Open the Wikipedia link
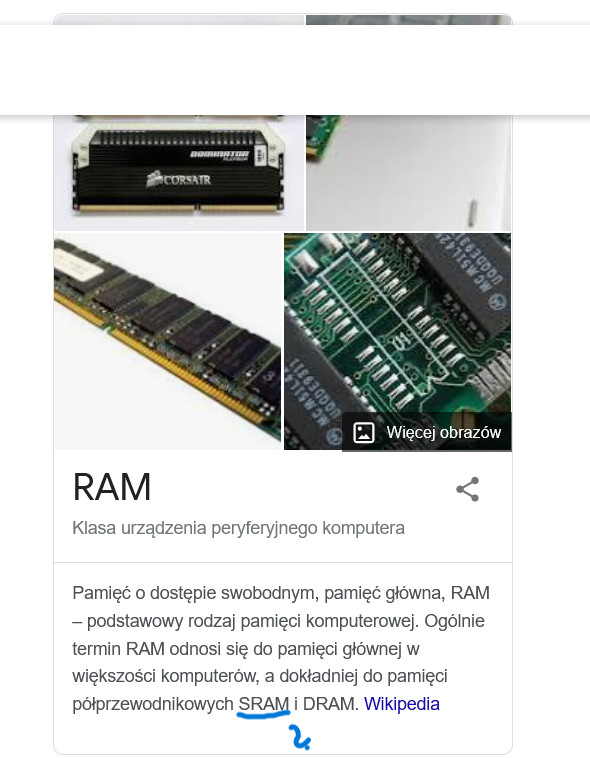The image size is (590, 758). point(401,704)
